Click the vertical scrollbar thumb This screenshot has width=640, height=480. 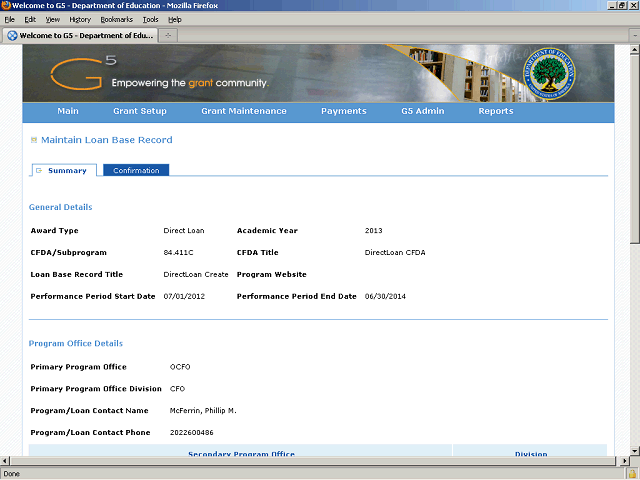click(635, 149)
